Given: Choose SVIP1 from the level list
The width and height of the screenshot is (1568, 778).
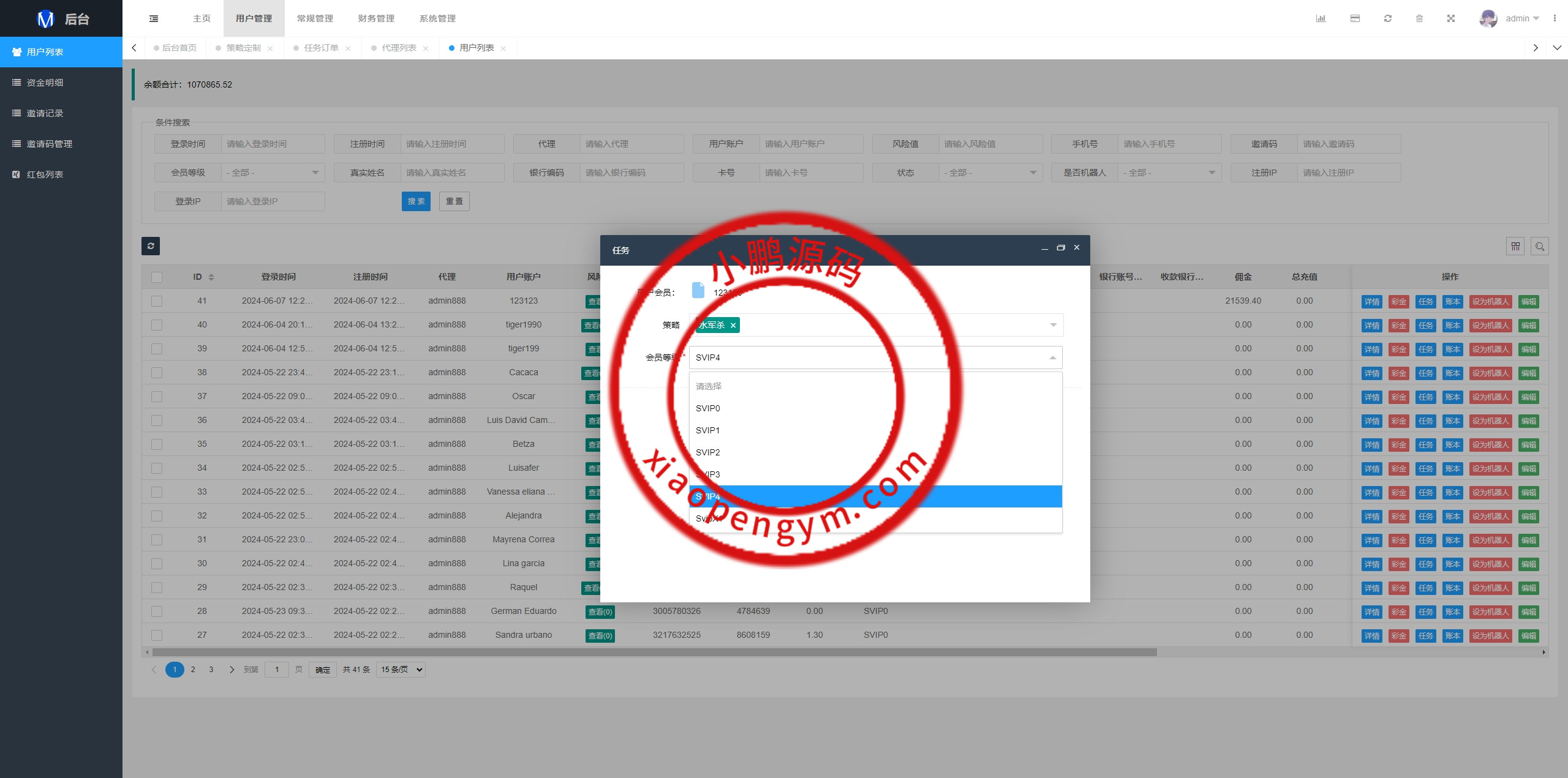Looking at the screenshot, I should tap(876, 430).
